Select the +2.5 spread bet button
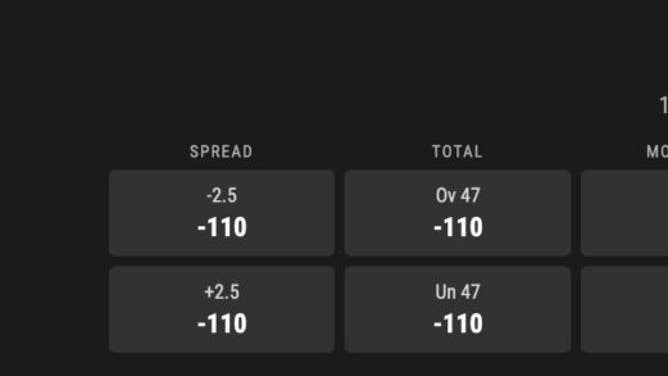The width and height of the screenshot is (668, 376). 222,310
